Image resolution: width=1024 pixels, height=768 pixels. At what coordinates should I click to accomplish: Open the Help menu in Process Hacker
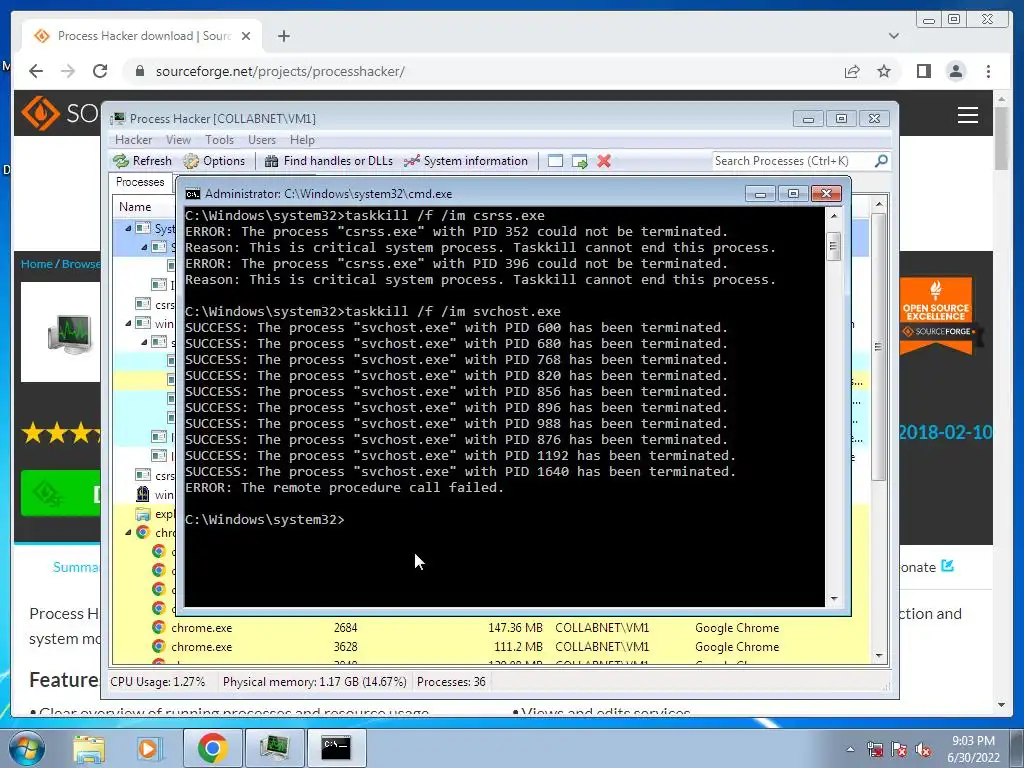tap(302, 140)
